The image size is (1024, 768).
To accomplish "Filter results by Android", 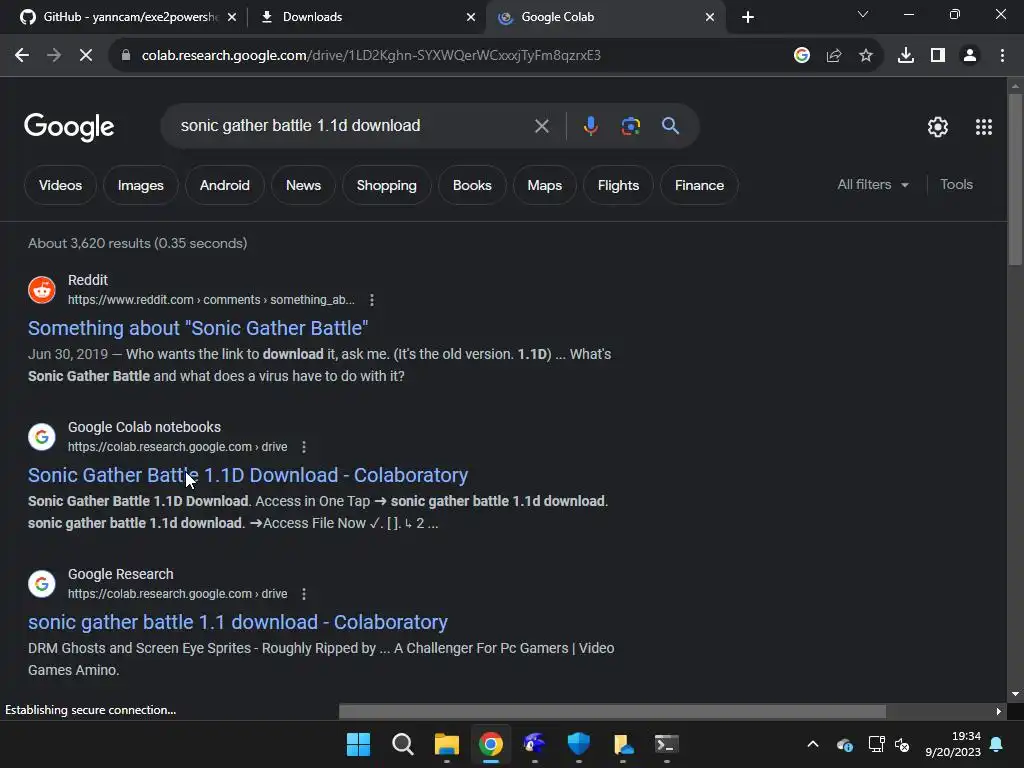I will [x=225, y=185].
